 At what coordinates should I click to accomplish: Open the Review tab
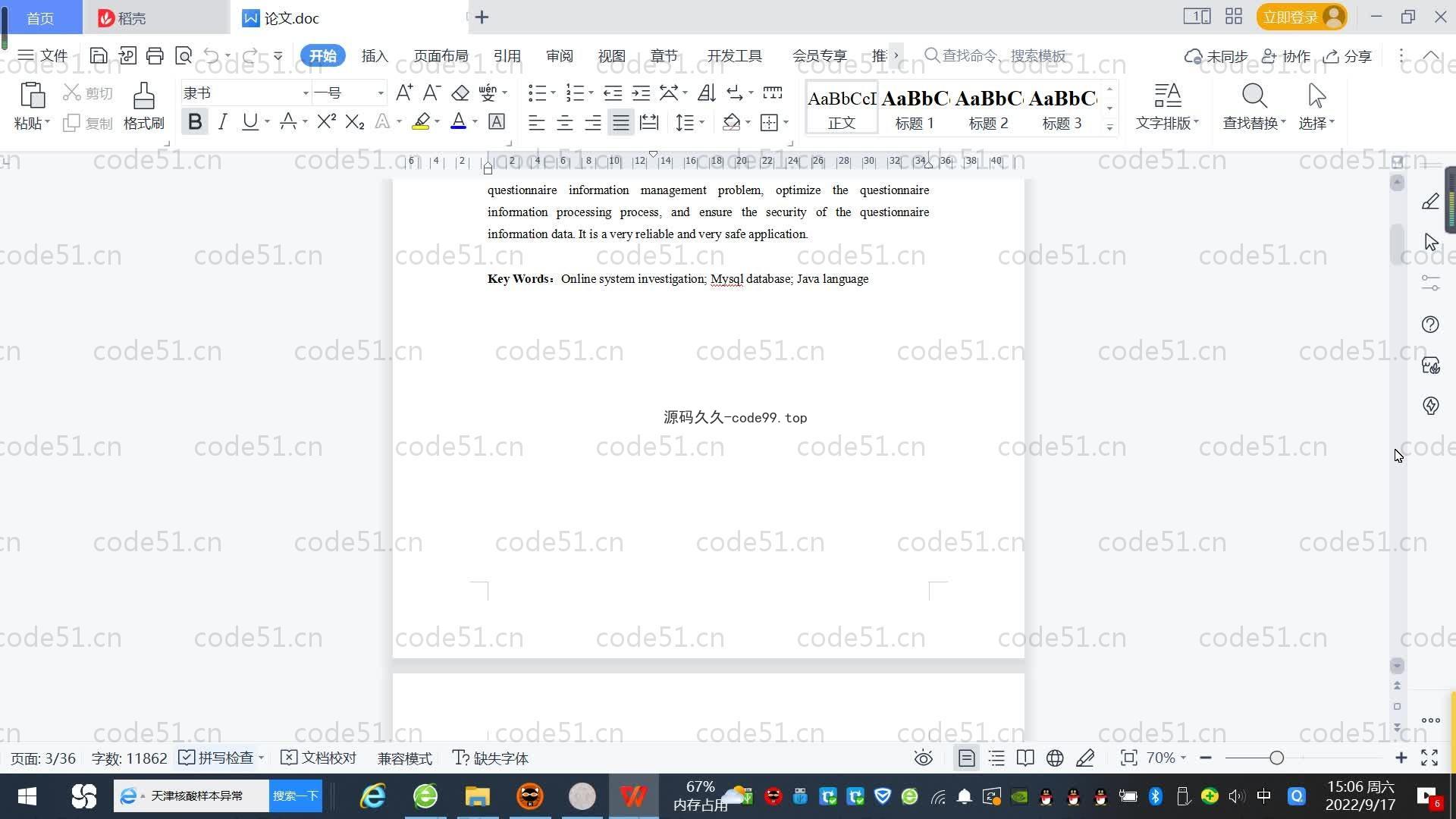point(559,55)
